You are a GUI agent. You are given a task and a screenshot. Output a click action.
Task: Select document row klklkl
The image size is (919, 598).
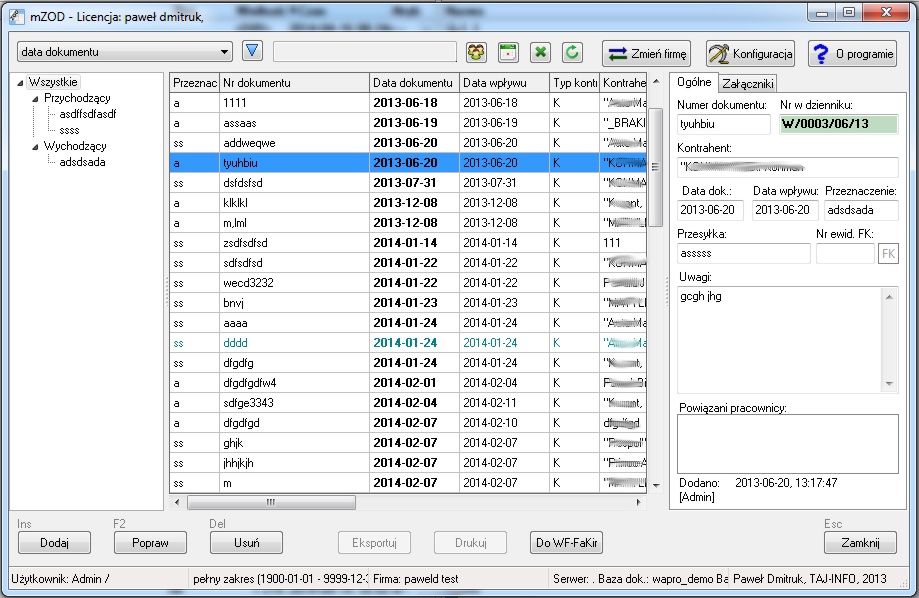(x=408, y=203)
